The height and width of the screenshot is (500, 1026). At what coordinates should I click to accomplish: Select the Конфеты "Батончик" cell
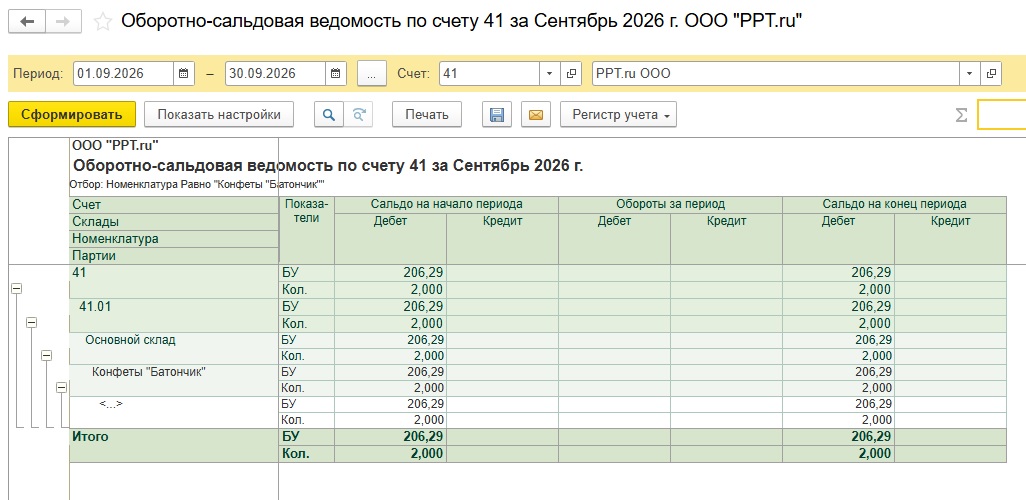coord(174,380)
